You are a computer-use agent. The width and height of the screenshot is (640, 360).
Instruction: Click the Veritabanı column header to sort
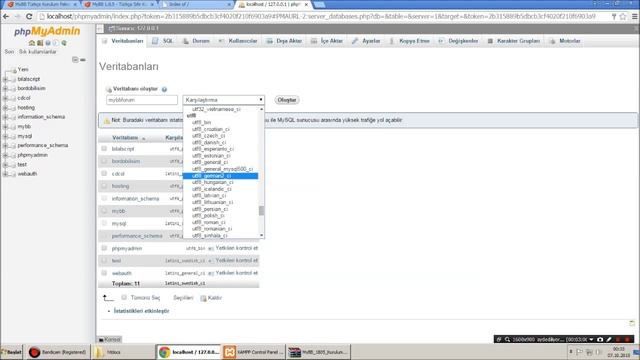pyautogui.click(x=125, y=138)
